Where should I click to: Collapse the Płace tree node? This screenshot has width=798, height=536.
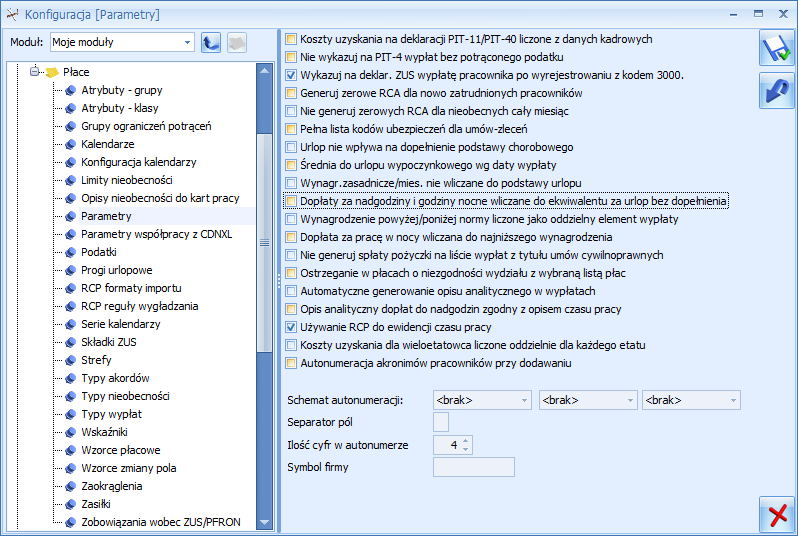pyautogui.click(x=34, y=72)
